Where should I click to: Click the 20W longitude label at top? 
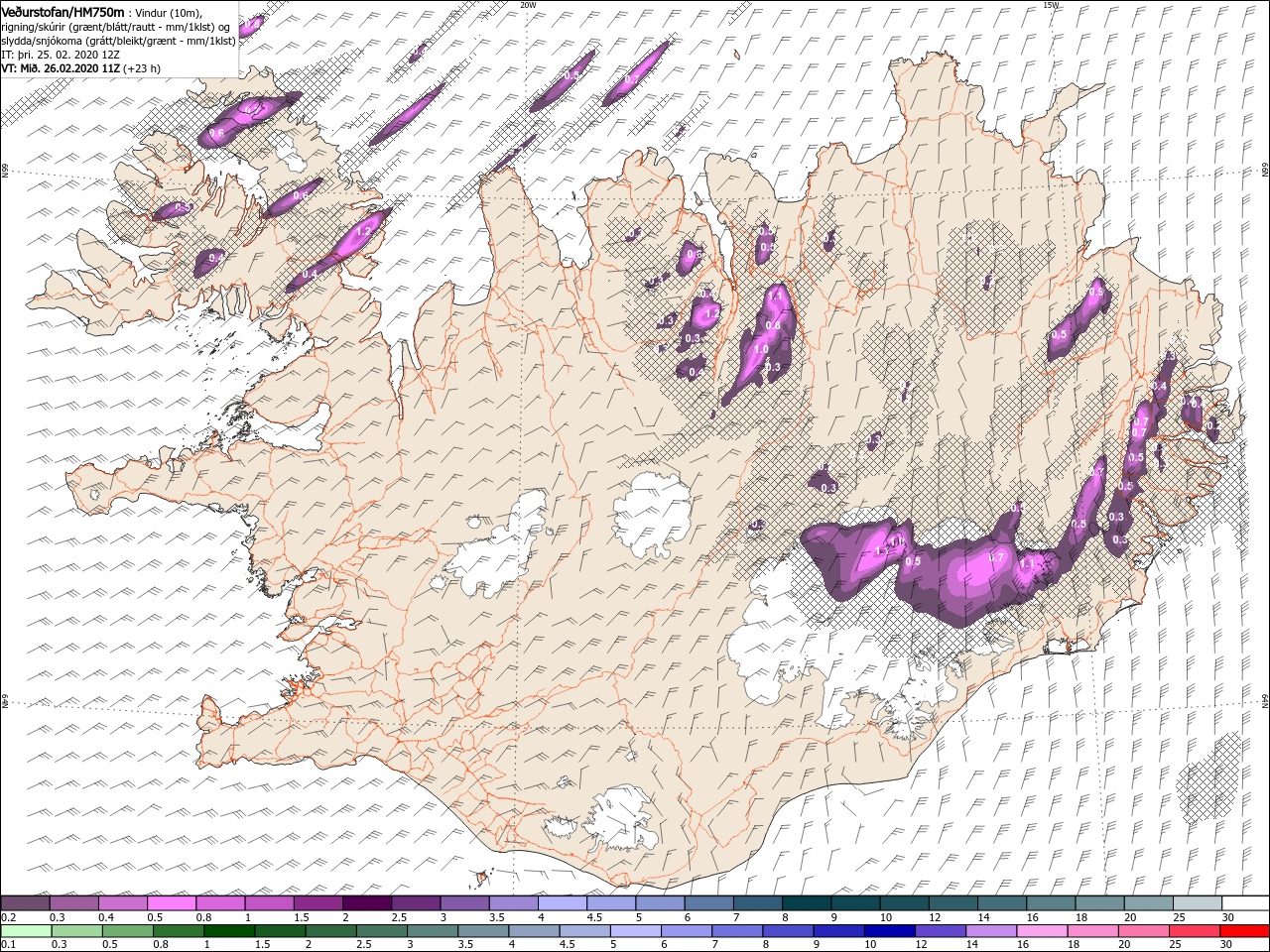[x=528, y=5]
